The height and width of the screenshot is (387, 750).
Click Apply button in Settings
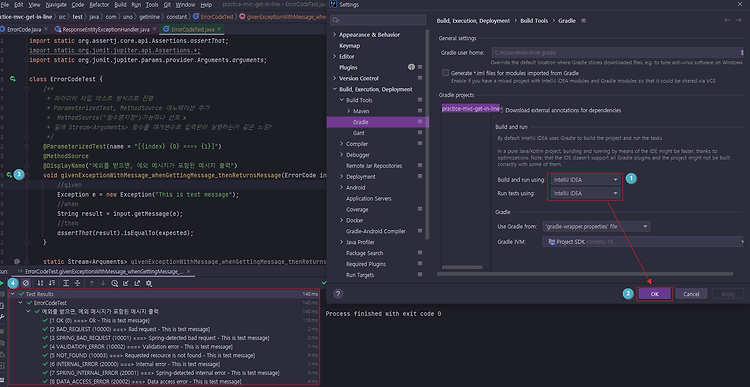728,294
